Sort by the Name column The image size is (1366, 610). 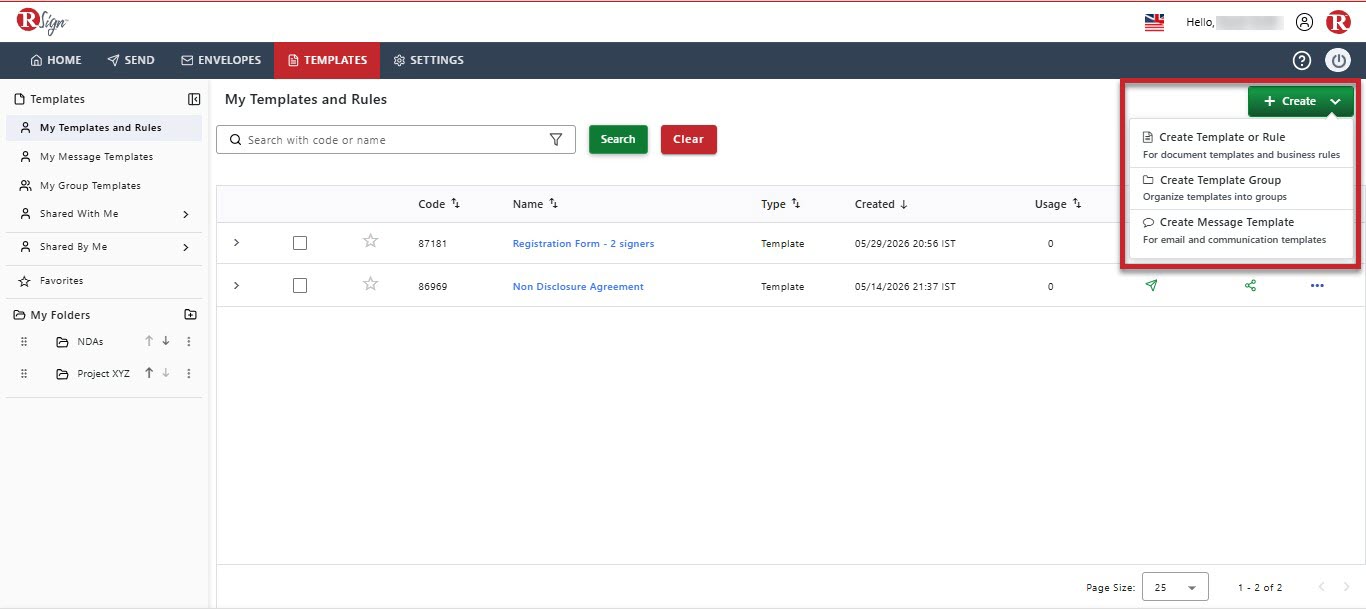[553, 204]
